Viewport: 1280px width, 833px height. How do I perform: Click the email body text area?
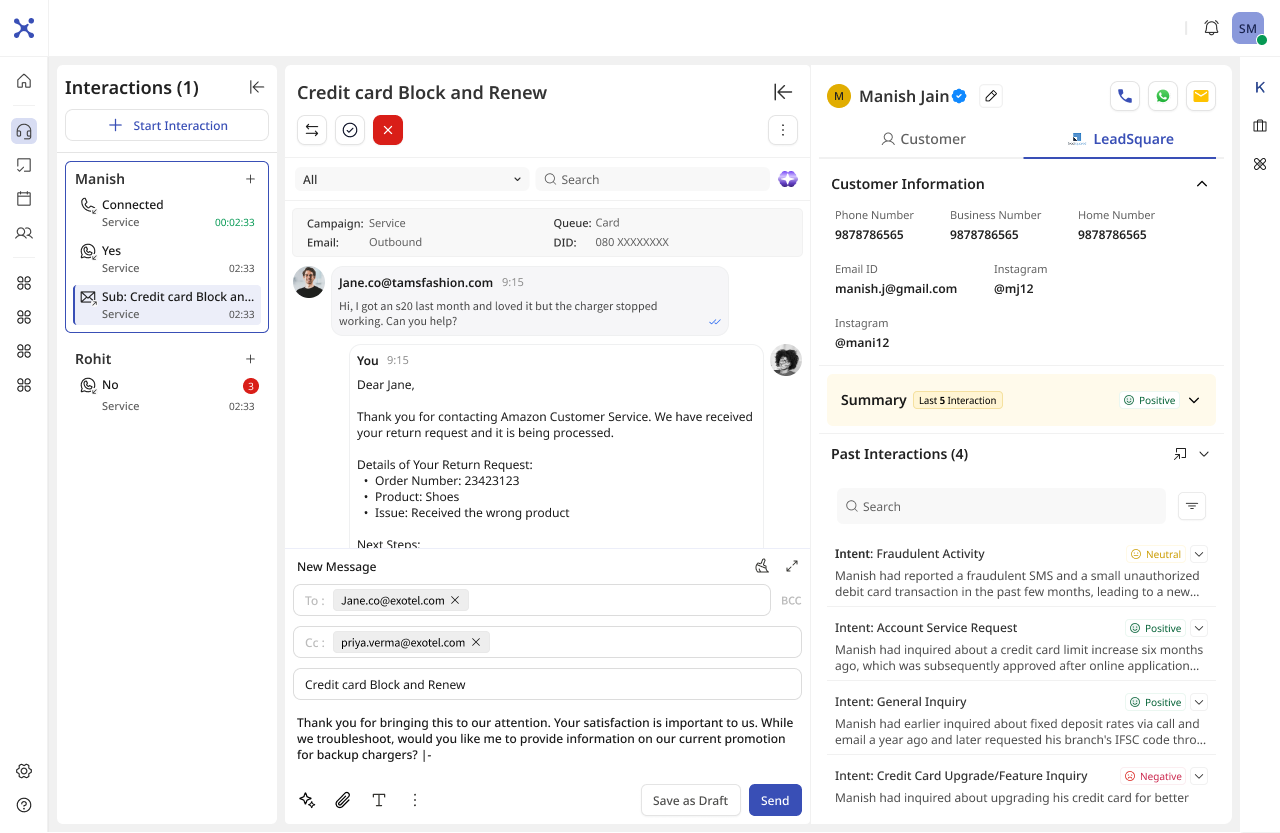click(x=547, y=738)
